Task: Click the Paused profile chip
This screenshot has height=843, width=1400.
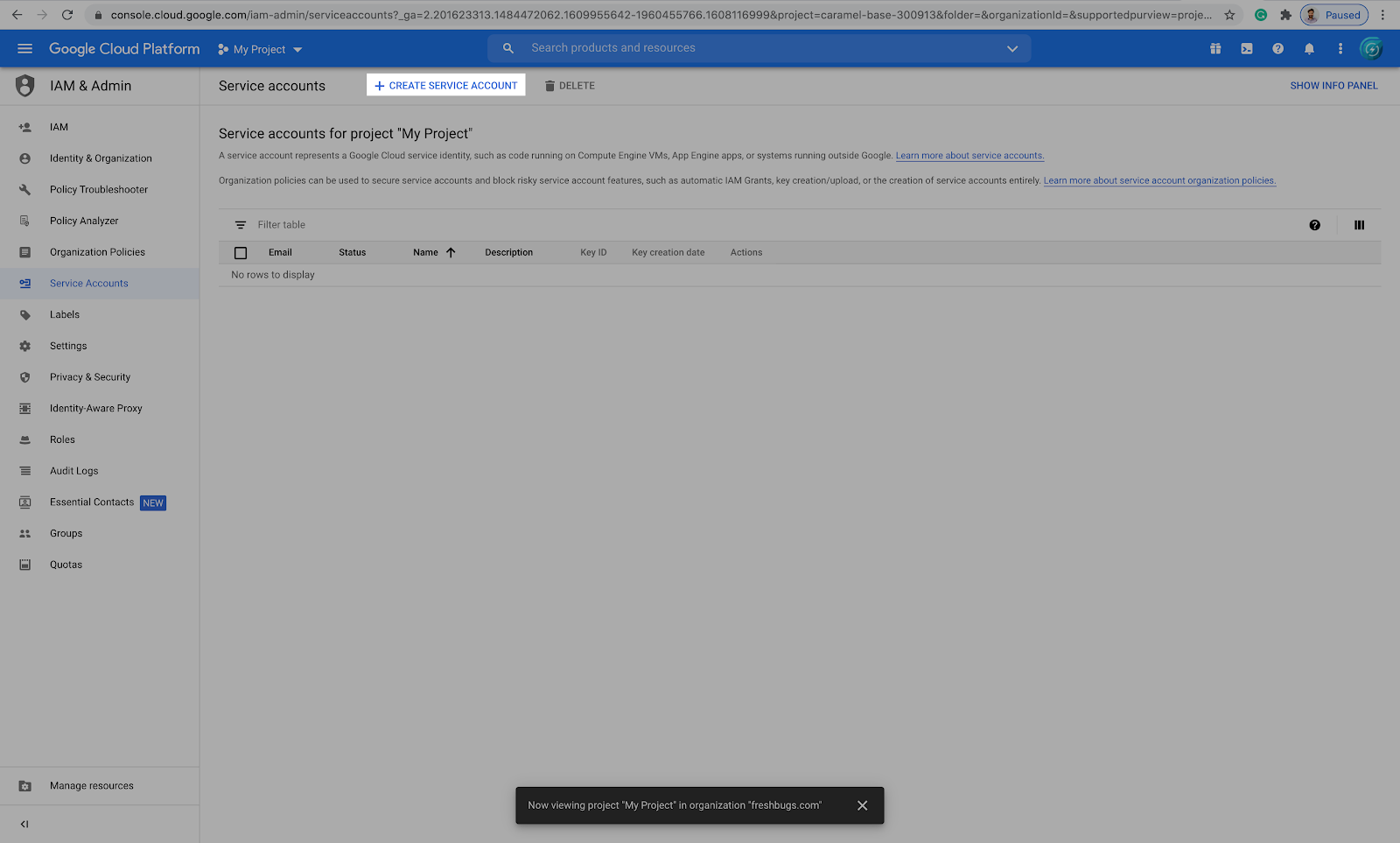Action: tap(1334, 15)
